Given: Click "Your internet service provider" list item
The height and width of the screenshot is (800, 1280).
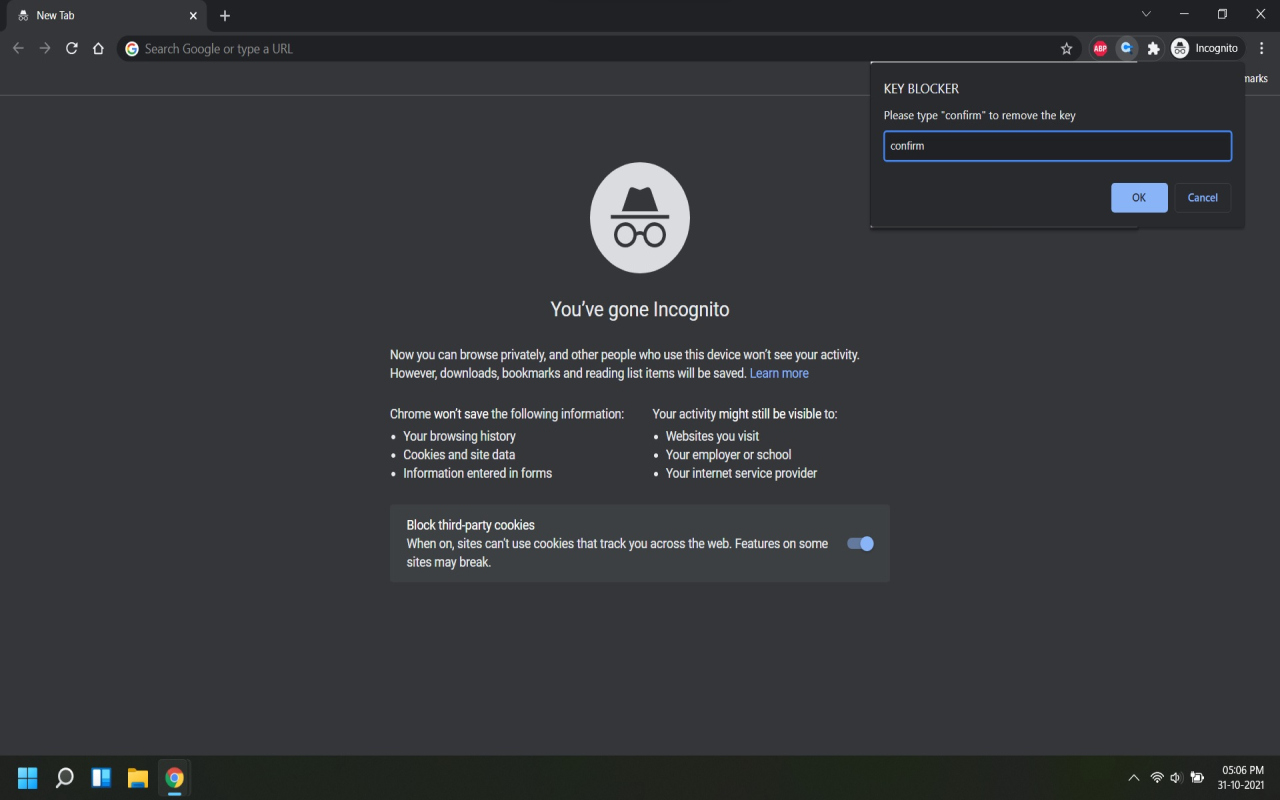Looking at the screenshot, I should click(x=741, y=473).
